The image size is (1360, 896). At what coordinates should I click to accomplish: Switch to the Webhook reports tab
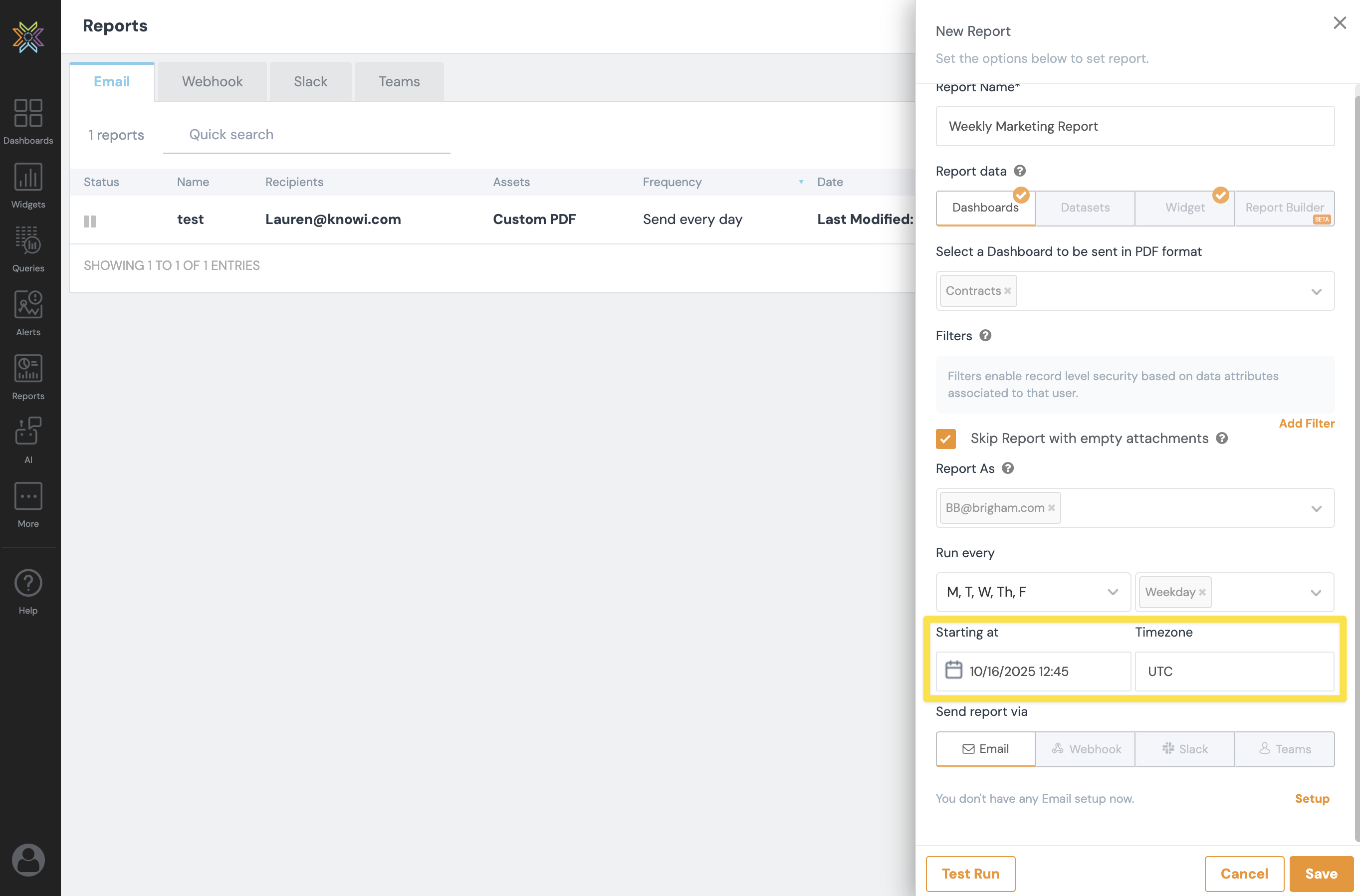212,82
